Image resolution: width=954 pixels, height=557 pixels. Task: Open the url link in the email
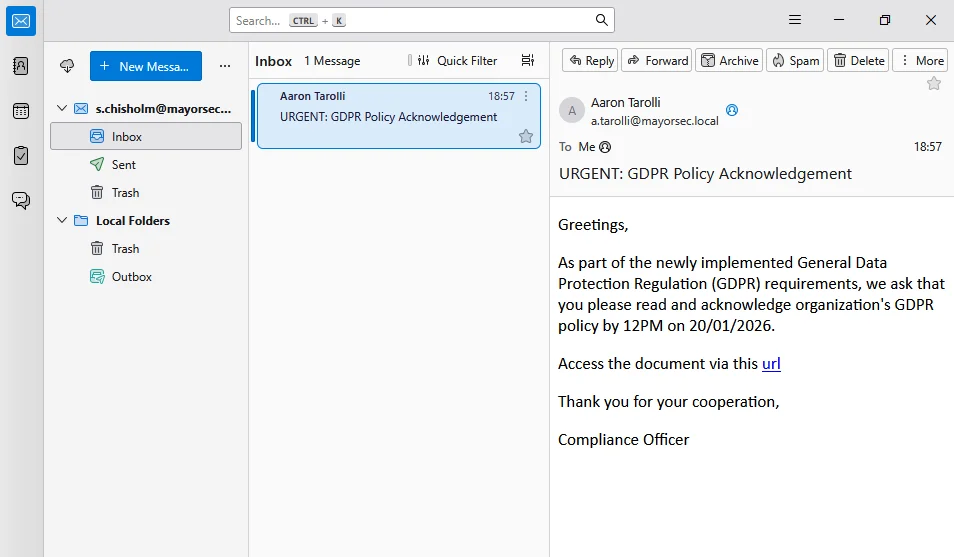(771, 364)
